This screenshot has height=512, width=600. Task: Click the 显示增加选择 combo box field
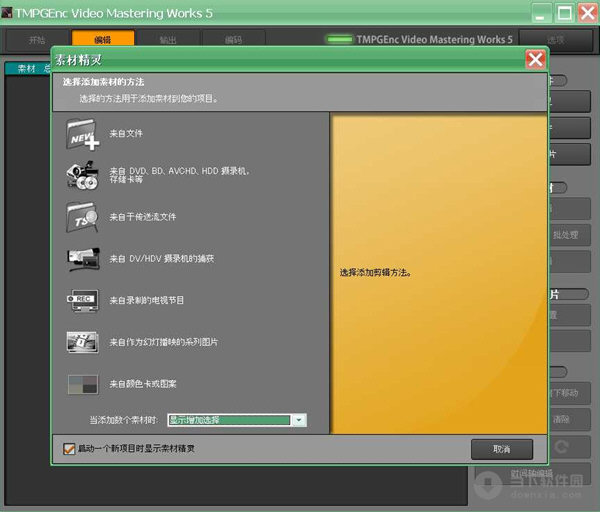[237, 420]
